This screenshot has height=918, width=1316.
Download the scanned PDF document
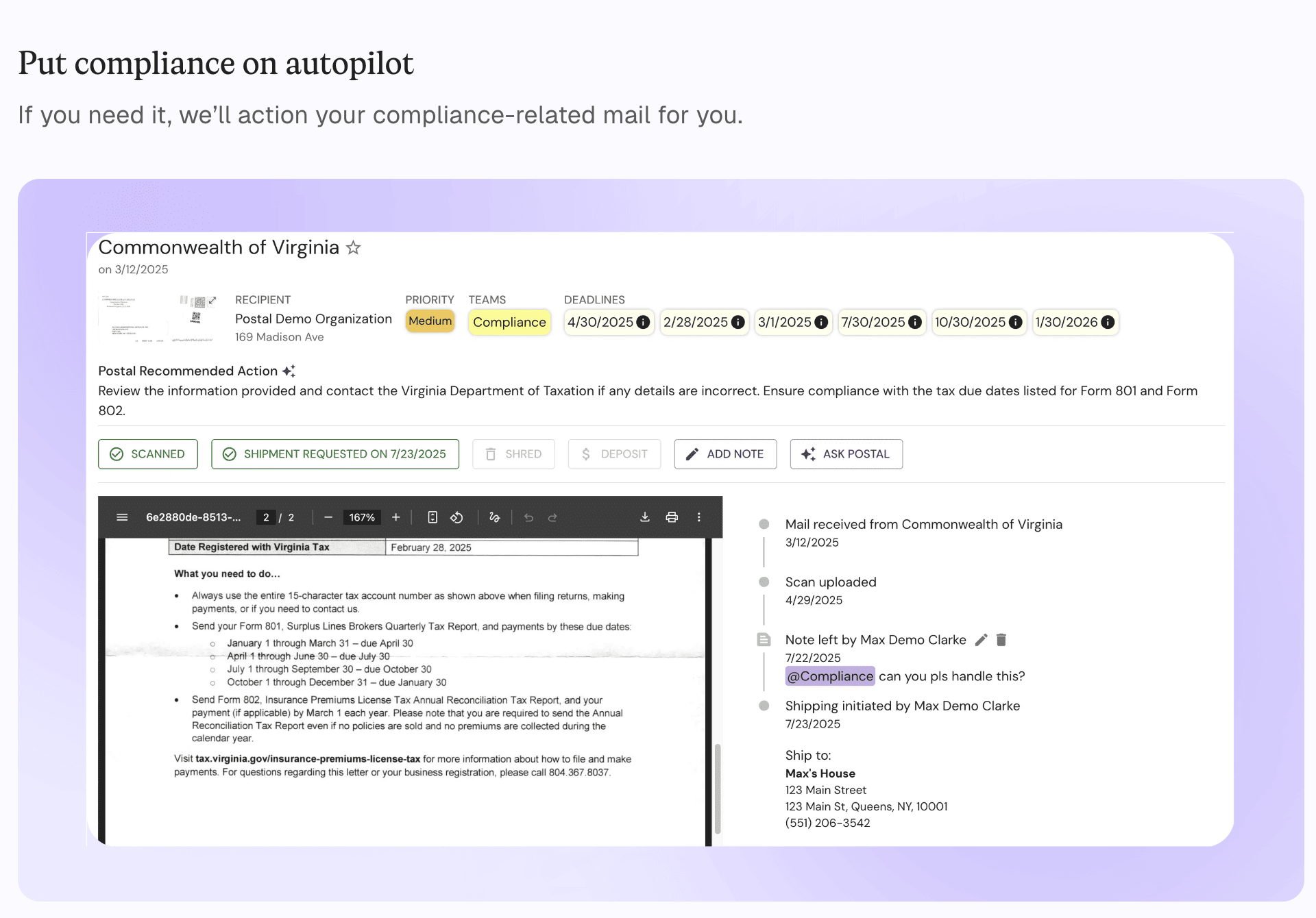pyautogui.click(x=644, y=517)
